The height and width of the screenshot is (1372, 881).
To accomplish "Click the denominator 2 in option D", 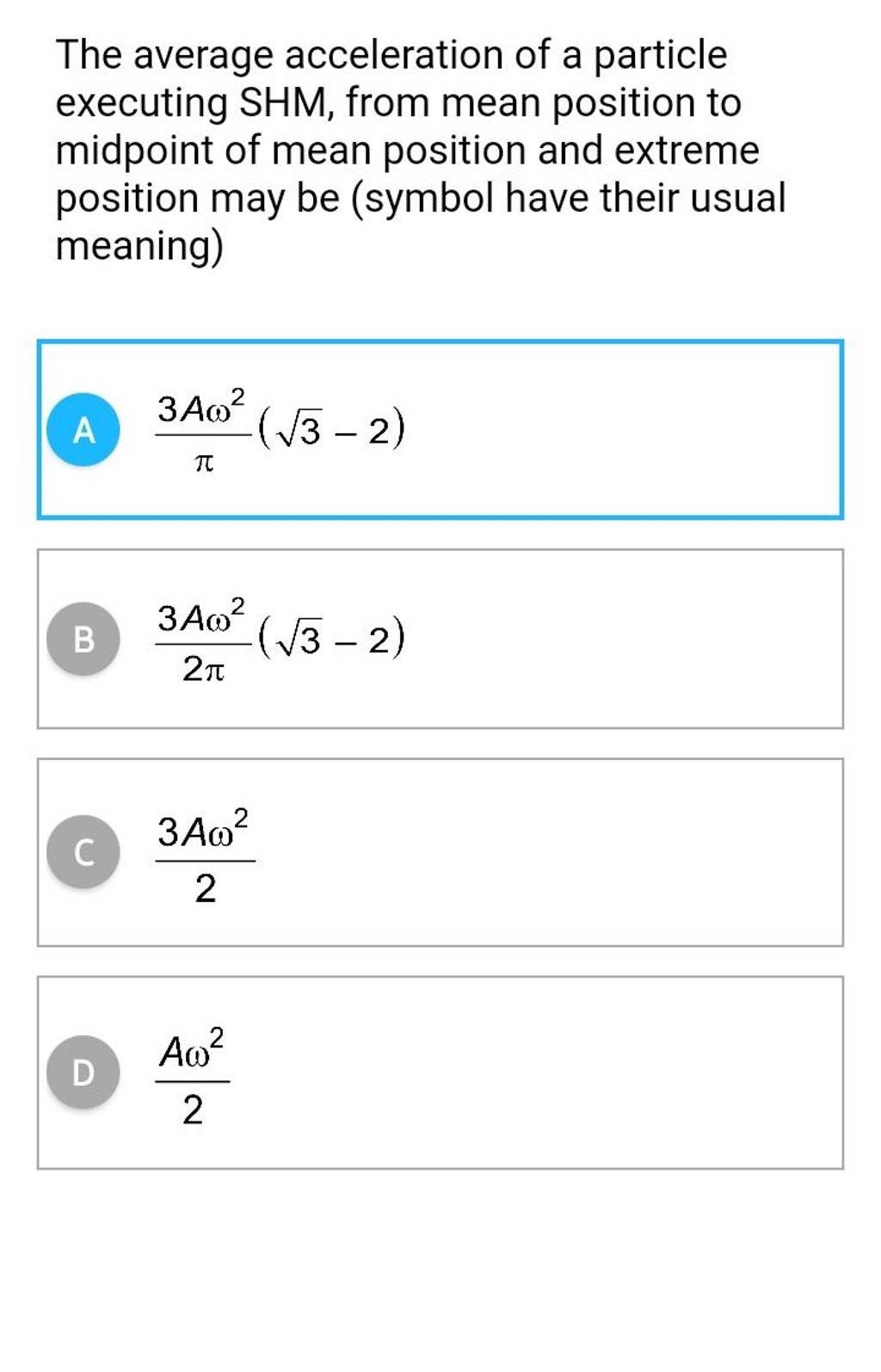I will (x=193, y=1109).
